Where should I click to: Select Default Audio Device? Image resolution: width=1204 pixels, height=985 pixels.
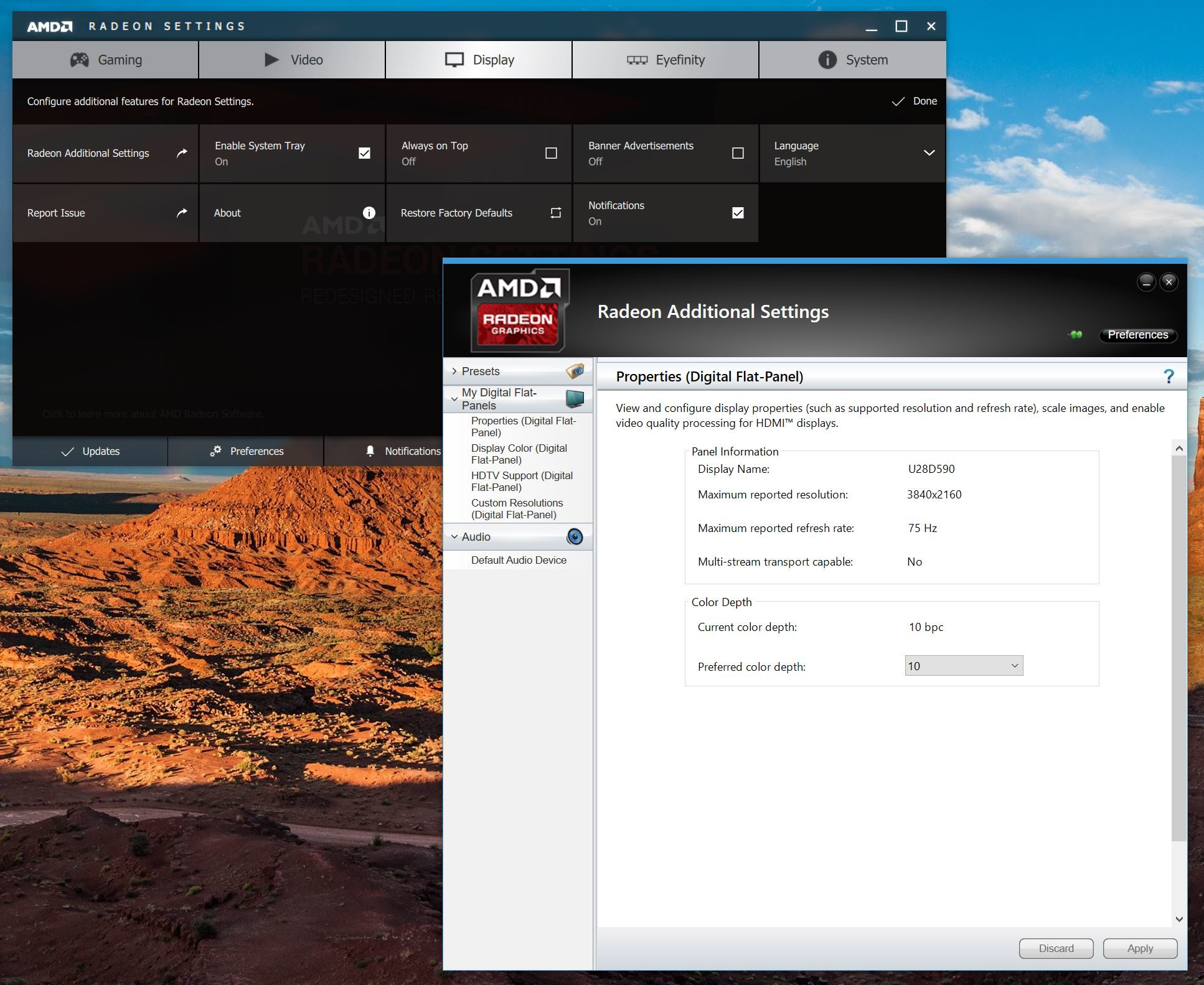click(519, 560)
